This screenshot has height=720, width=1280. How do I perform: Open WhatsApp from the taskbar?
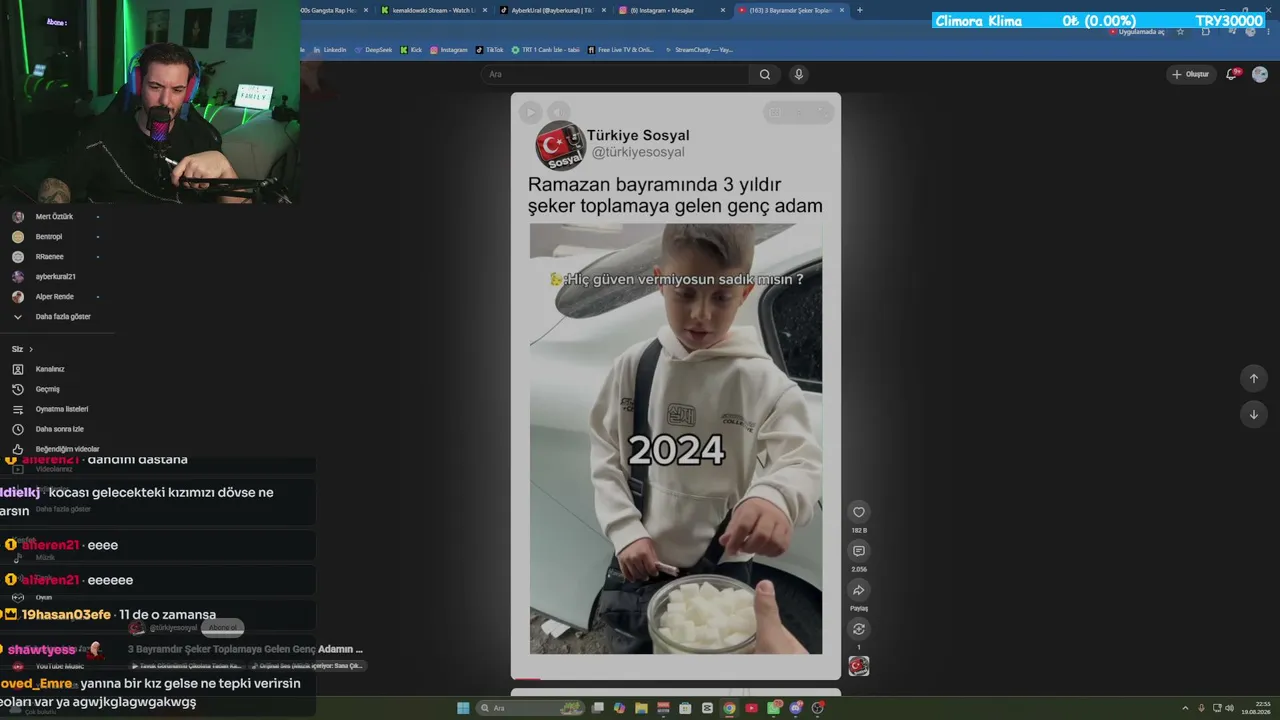(774, 708)
